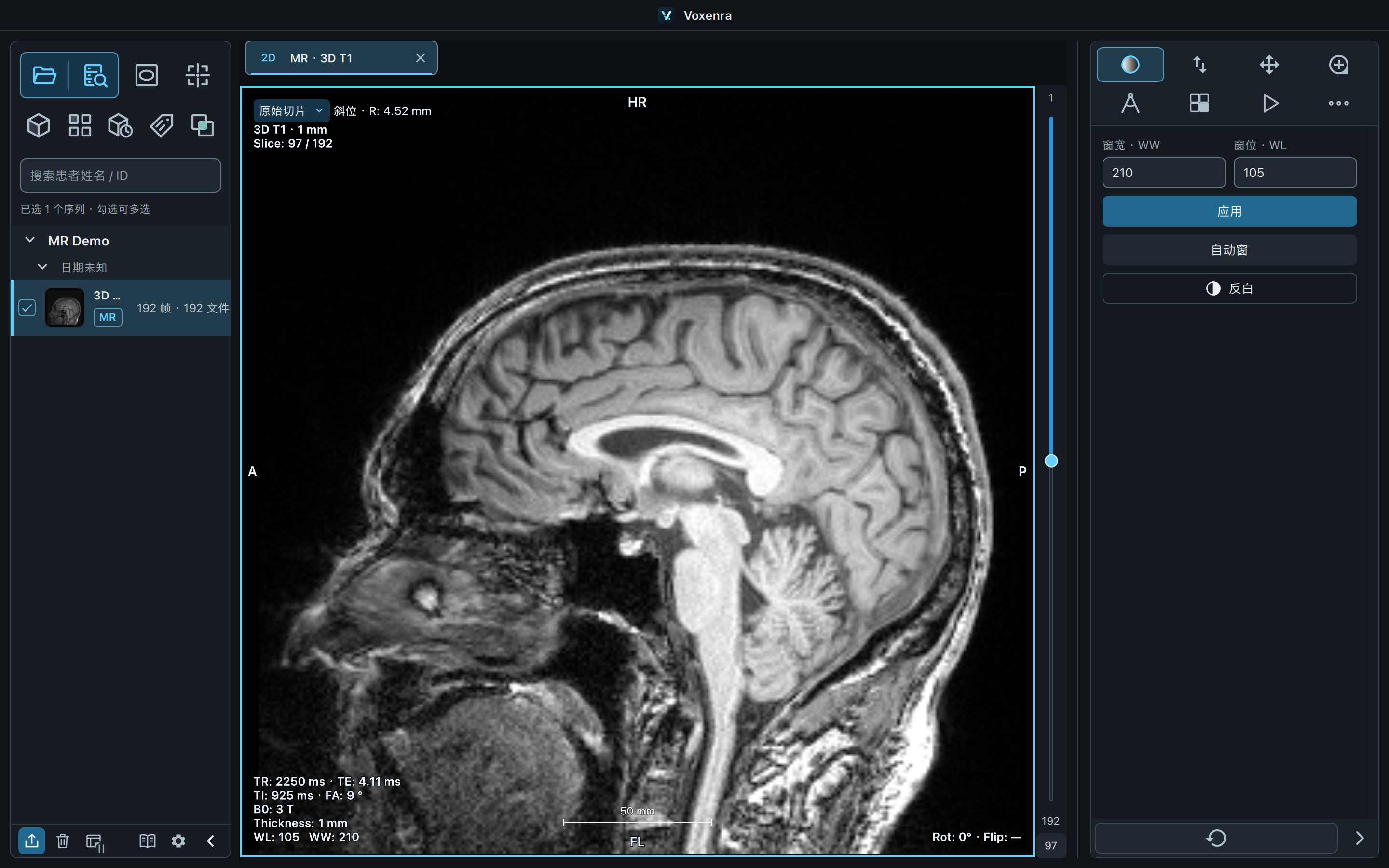Switch to the MR · 3D T1 tab
The height and width of the screenshot is (868, 1389).
coord(341,58)
